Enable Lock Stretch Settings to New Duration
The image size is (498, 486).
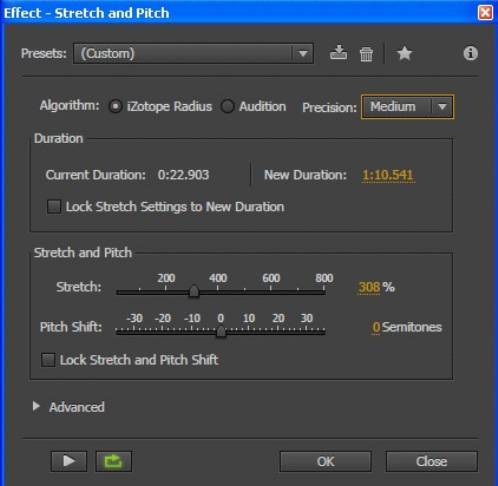pos(54,207)
